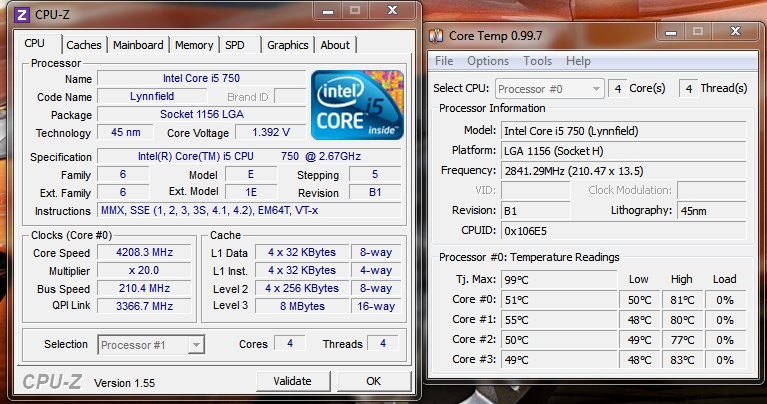This screenshot has height=404, width=767.
Task: Click the Name field Intel Core i5 750
Action: [x=202, y=78]
